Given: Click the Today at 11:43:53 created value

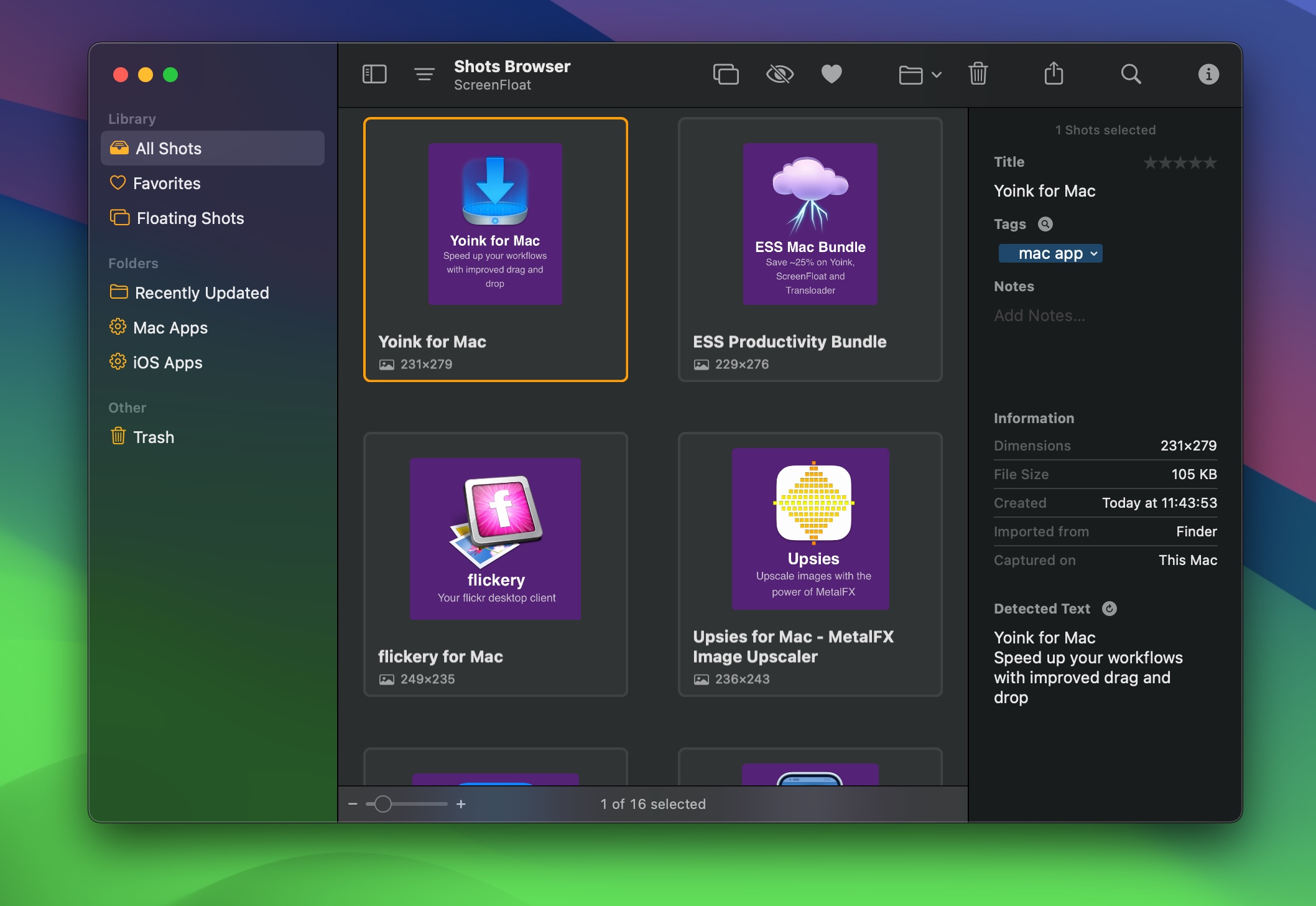Looking at the screenshot, I should tap(1160, 503).
